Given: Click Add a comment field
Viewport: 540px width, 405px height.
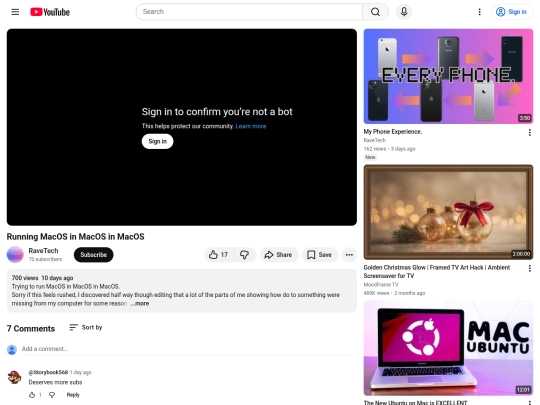Looking at the screenshot, I should point(186,349).
